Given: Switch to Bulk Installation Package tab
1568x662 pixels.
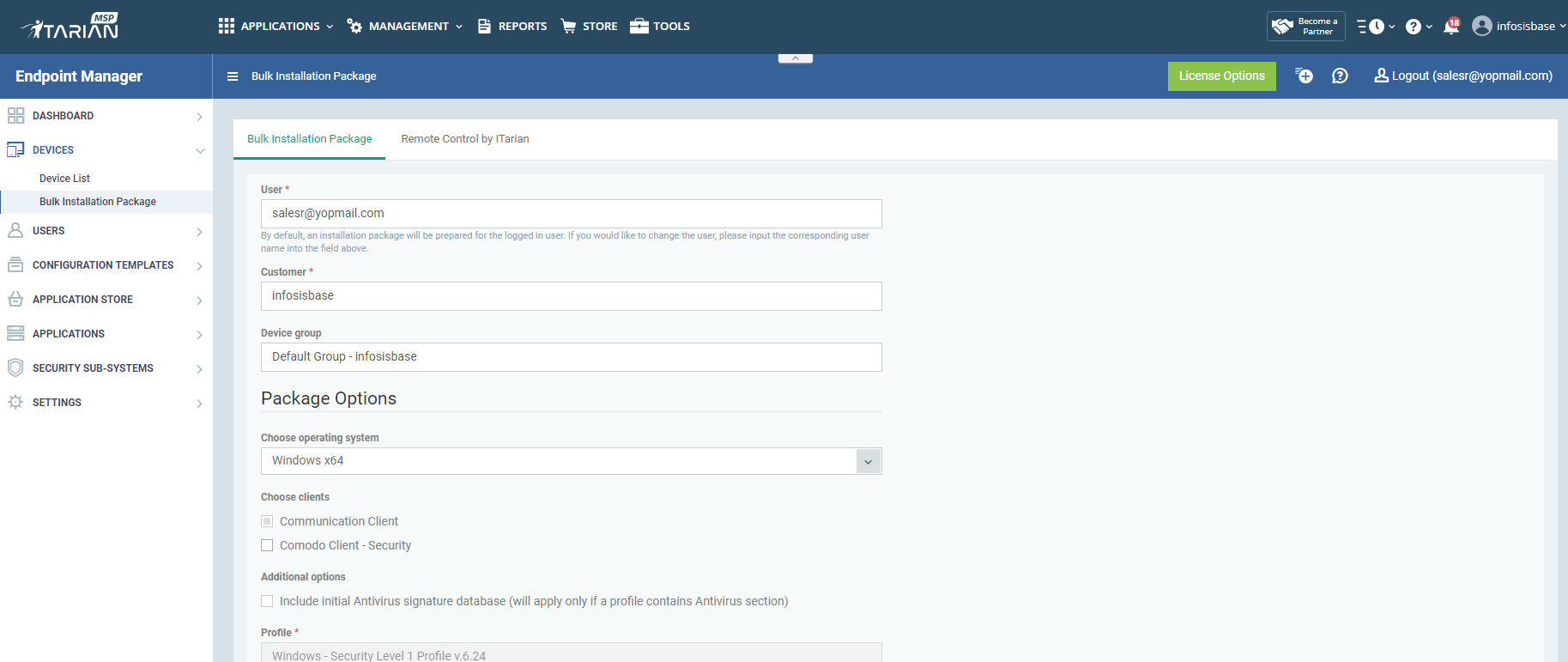Looking at the screenshot, I should coord(310,139).
